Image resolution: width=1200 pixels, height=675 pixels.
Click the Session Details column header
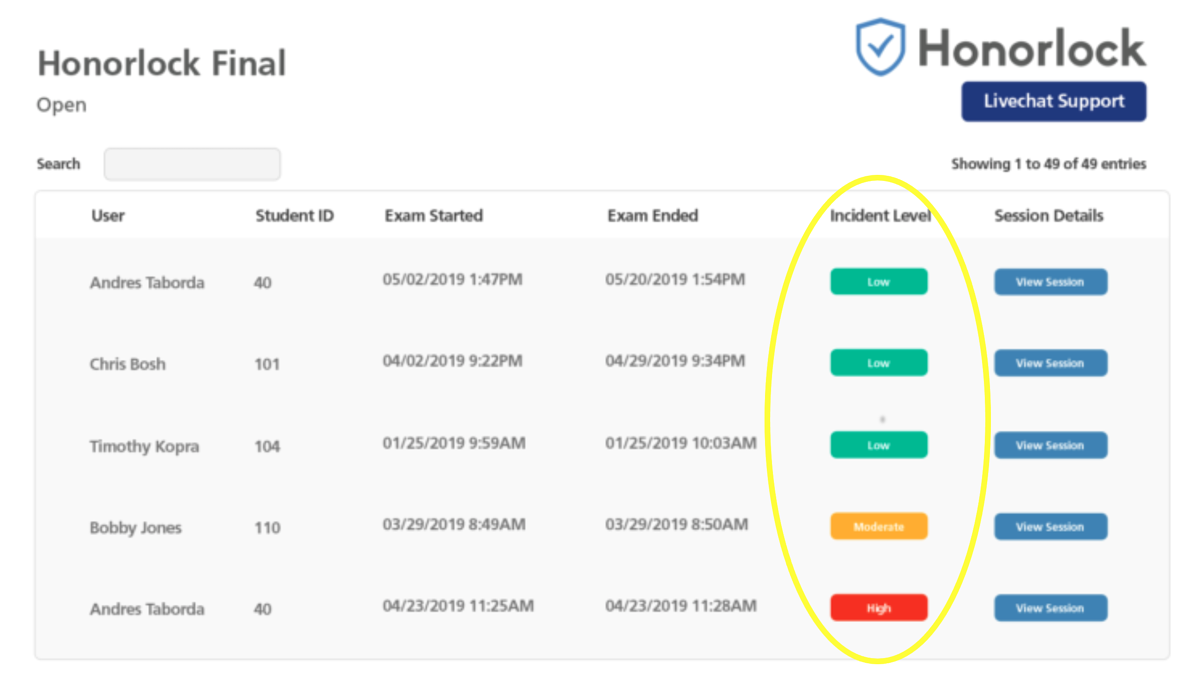point(1049,215)
